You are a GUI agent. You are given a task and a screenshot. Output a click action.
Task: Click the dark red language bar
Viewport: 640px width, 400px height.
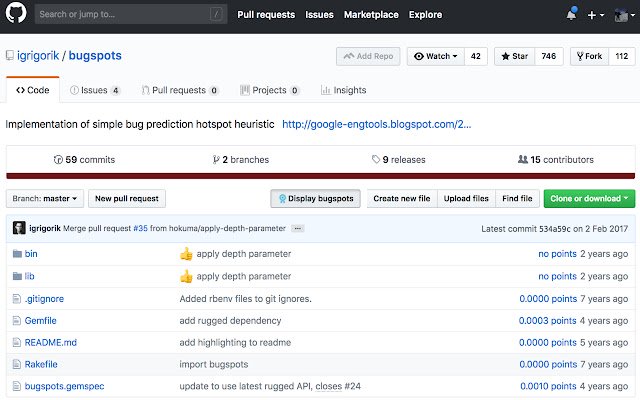(x=320, y=176)
